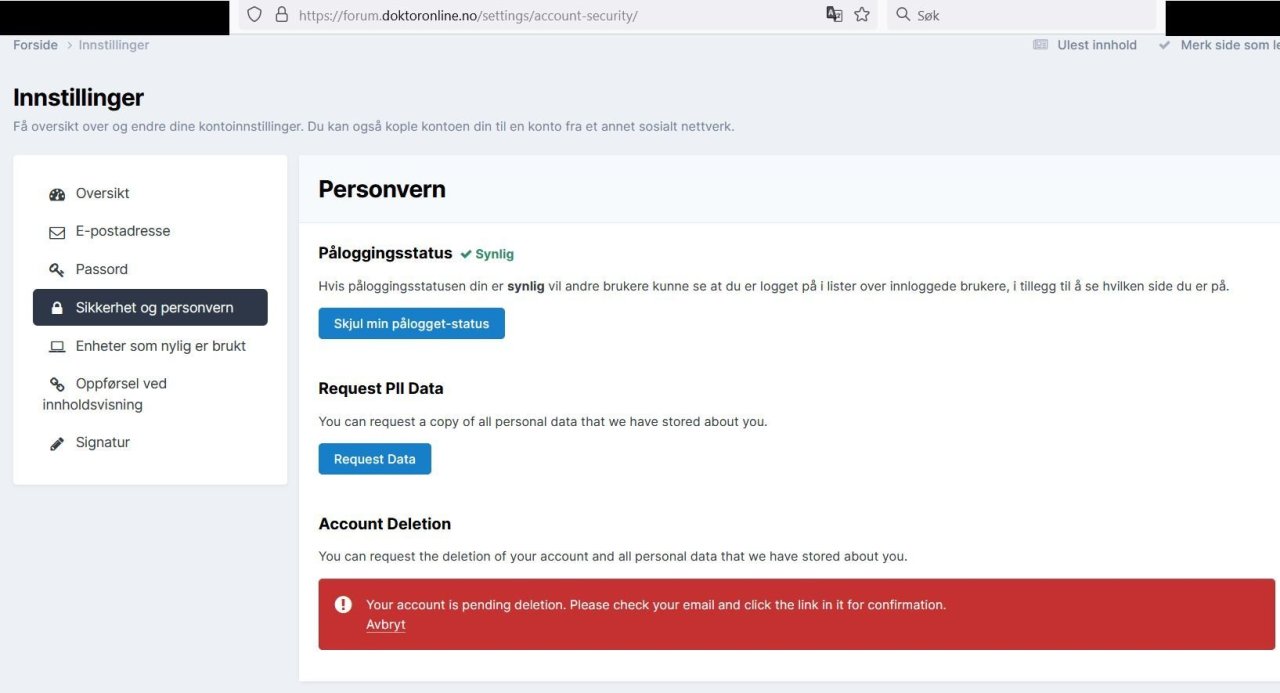
Task: Click Avbryt to cancel account deletion
Action: pyautogui.click(x=385, y=624)
